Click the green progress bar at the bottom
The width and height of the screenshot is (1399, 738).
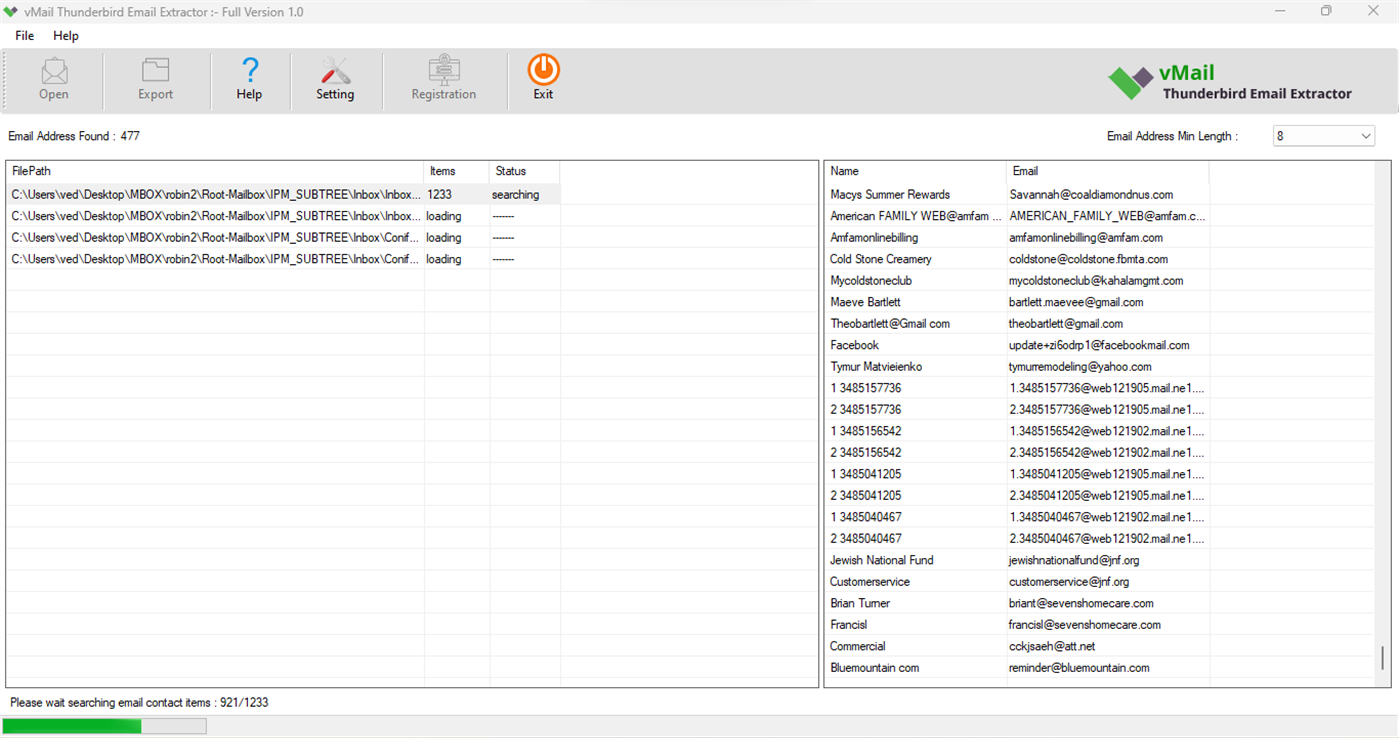[x=70, y=725]
